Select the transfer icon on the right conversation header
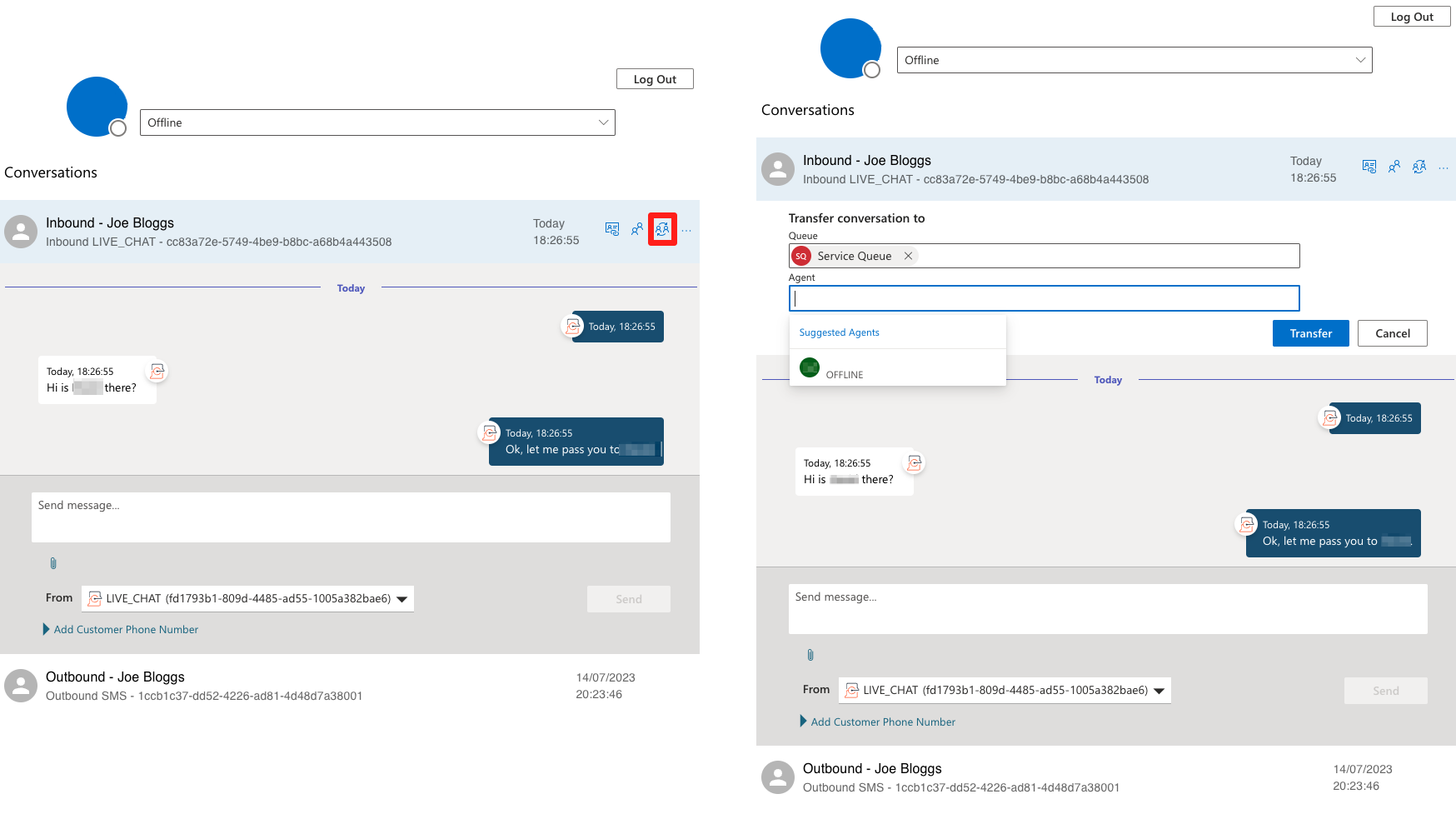This screenshot has height=814, width=1456. (1419, 167)
